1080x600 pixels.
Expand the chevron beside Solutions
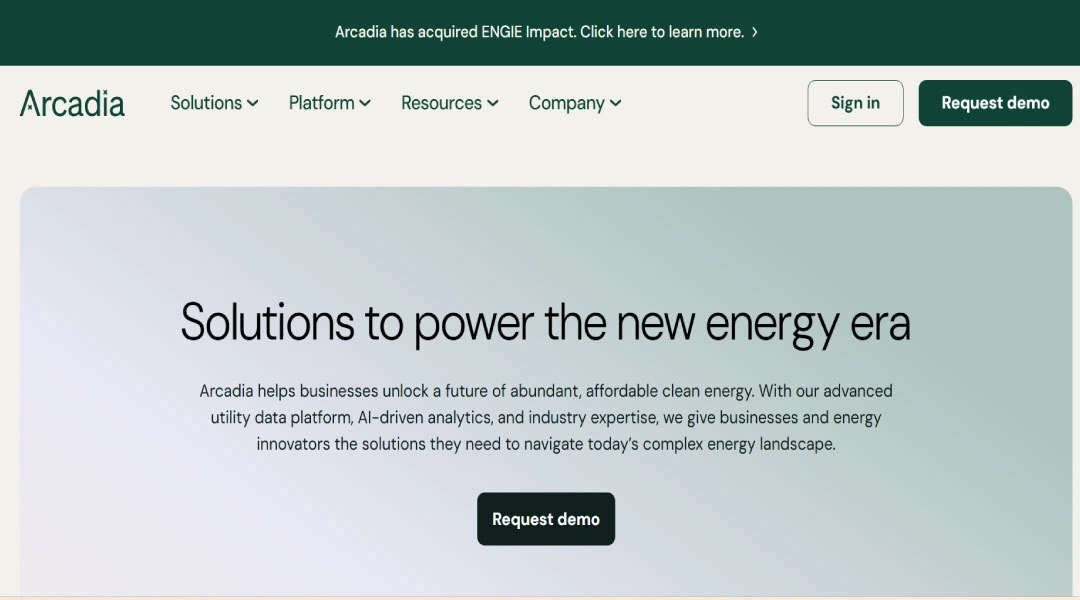point(253,103)
